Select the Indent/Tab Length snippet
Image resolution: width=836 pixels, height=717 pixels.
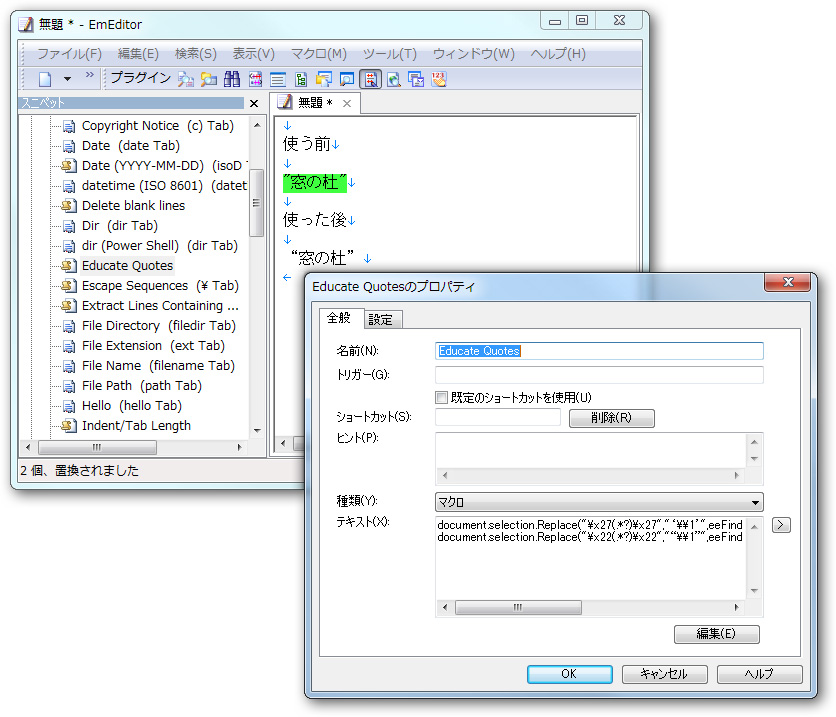point(136,425)
